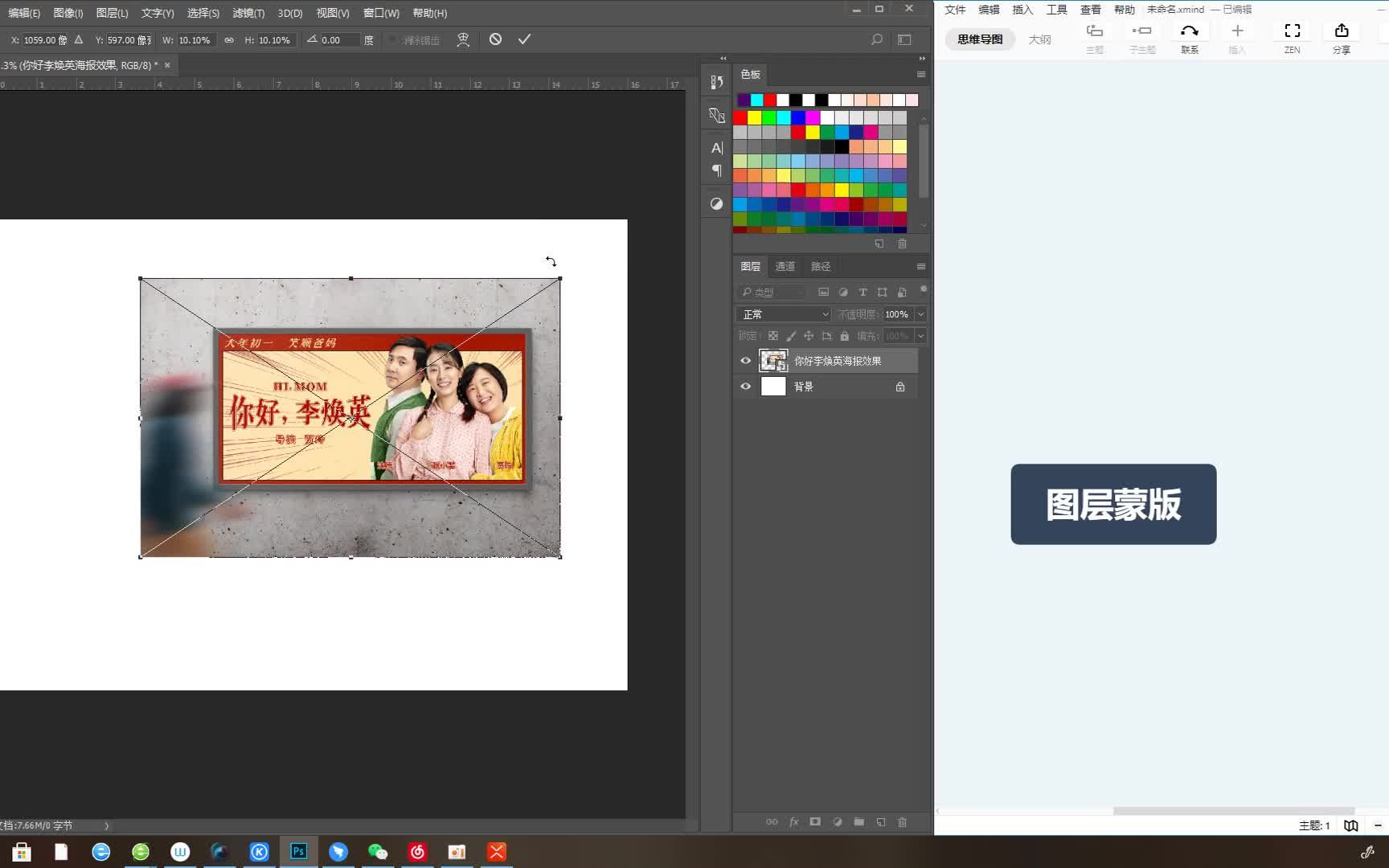
Task: Open the Properties panel icon in dock
Action: [716, 115]
